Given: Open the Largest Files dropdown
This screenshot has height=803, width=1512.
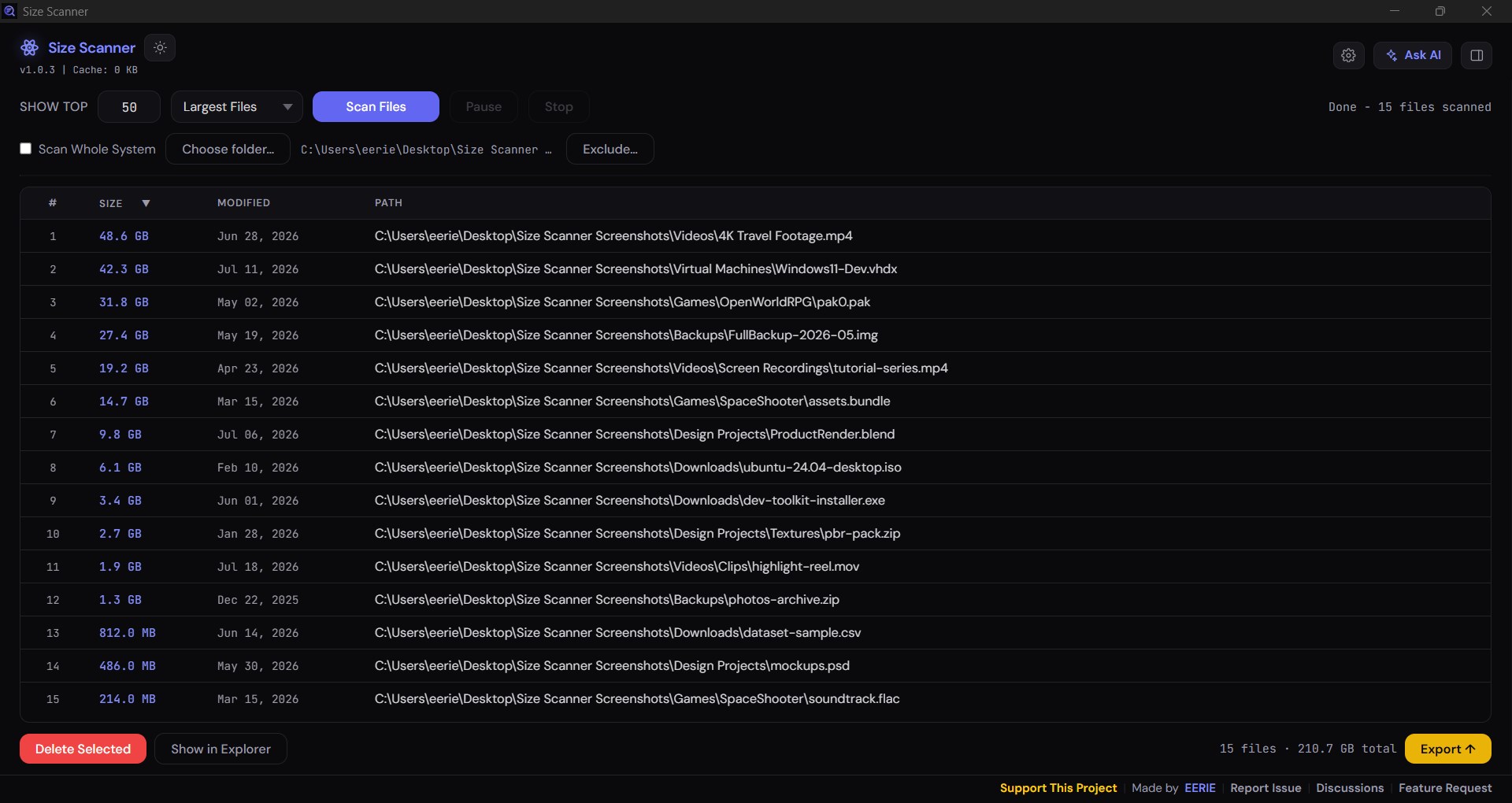Looking at the screenshot, I should pos(236,107).
